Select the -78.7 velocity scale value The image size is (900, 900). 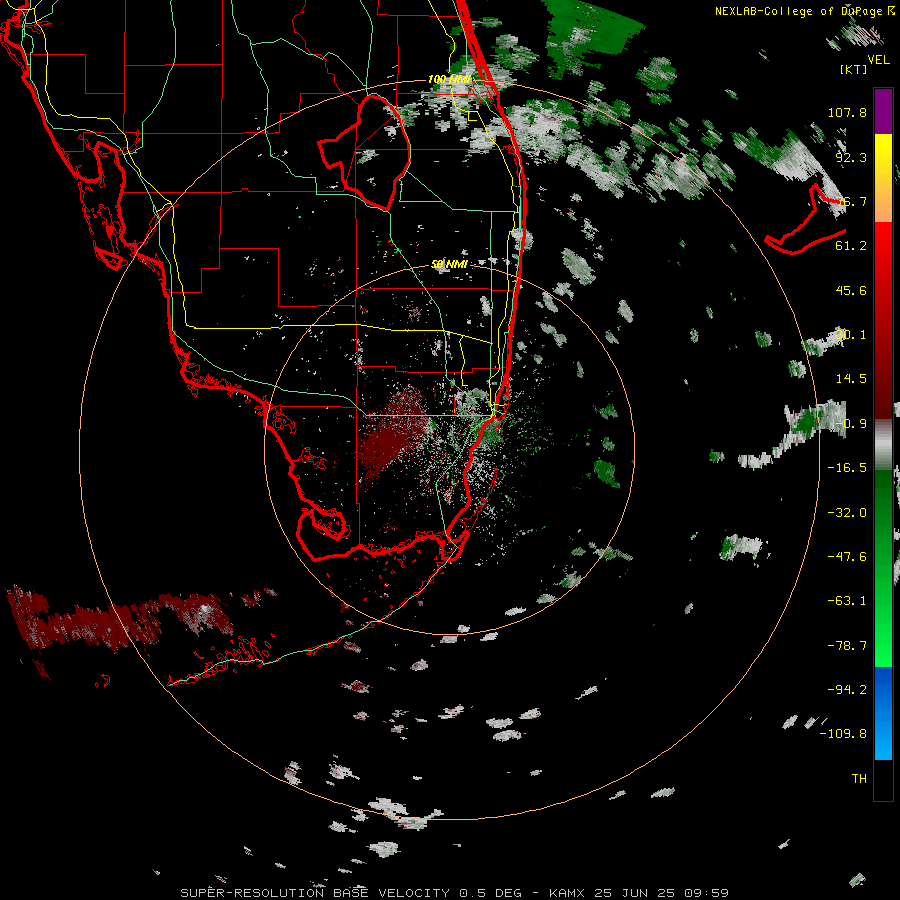(847, 646)
